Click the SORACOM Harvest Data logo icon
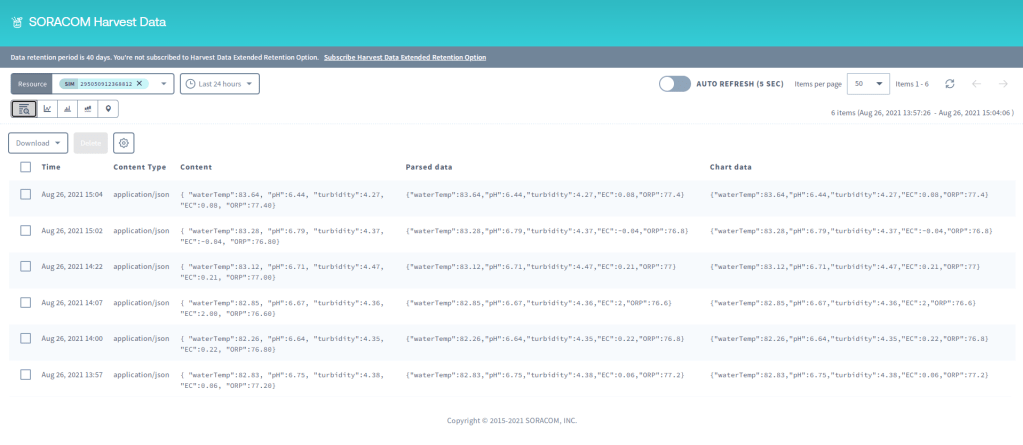 (x=16, y=21)
